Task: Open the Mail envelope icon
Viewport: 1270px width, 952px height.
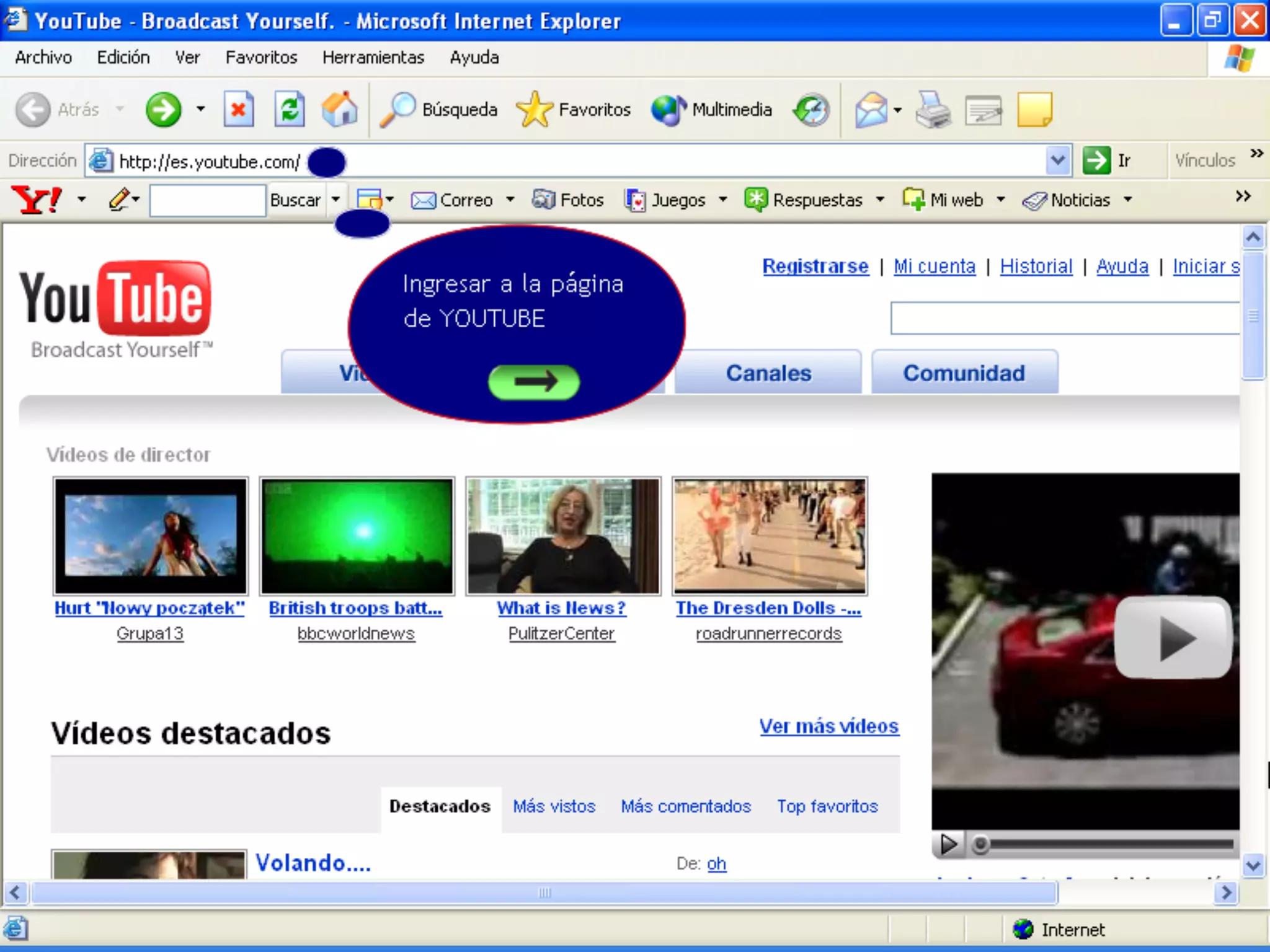Action: [x=871, y=110]
